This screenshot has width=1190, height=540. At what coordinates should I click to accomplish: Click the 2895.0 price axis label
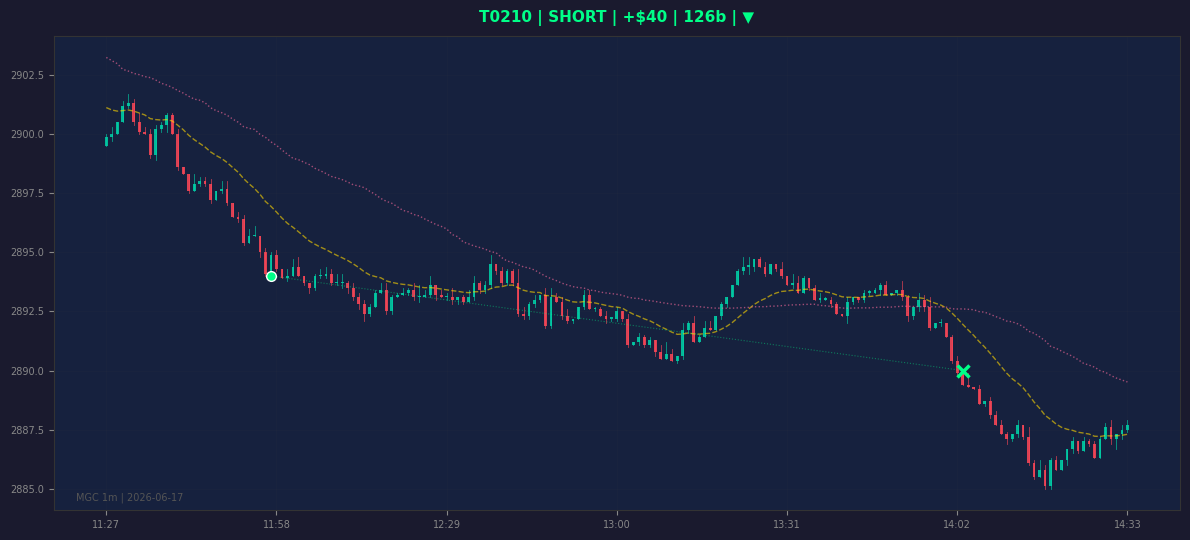click(x=27, y=253)
